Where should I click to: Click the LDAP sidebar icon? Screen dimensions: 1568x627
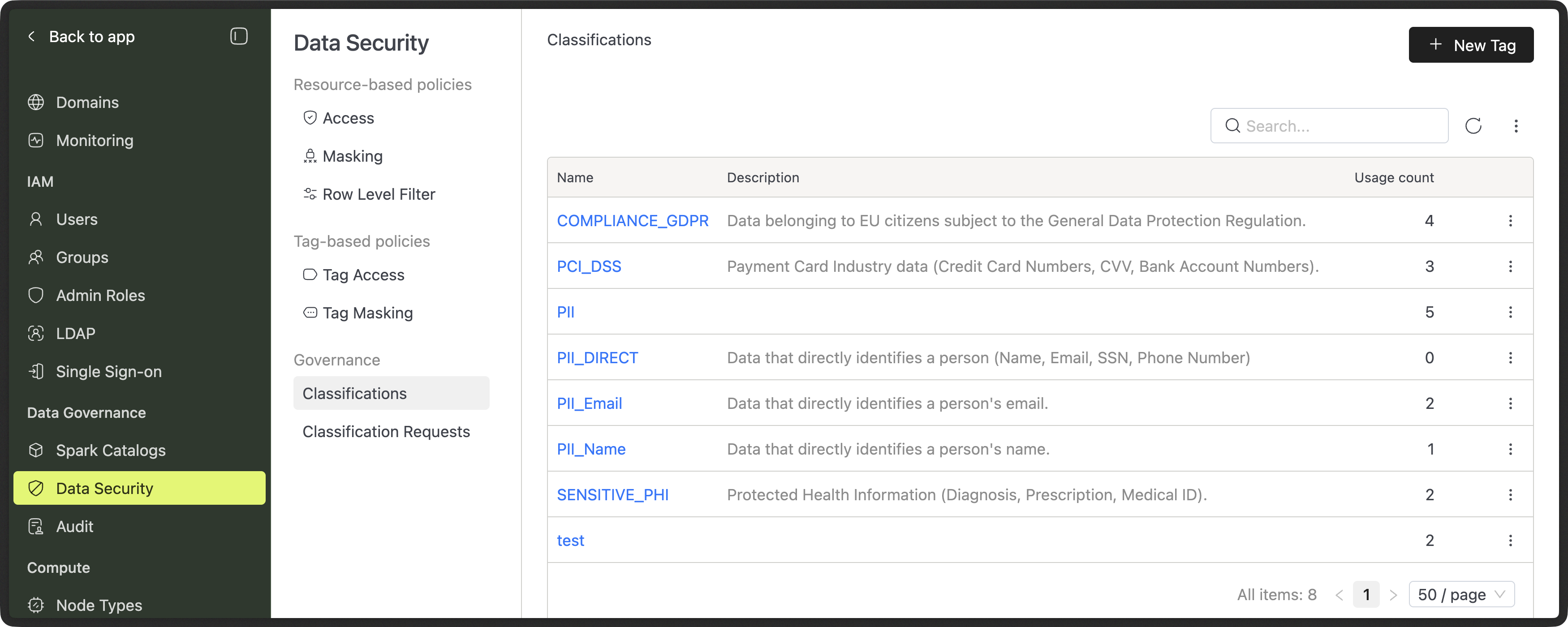[36, 334]
